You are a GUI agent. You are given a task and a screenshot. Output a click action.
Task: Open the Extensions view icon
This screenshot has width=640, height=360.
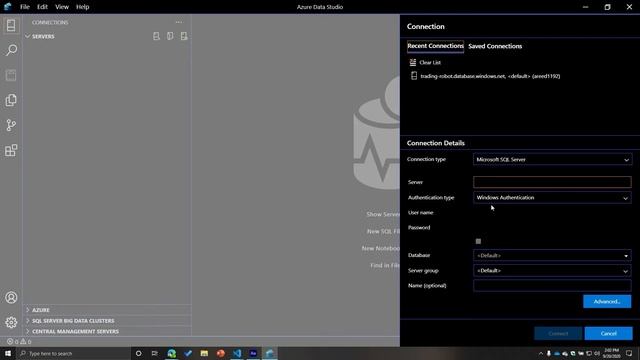click(11, 150)
